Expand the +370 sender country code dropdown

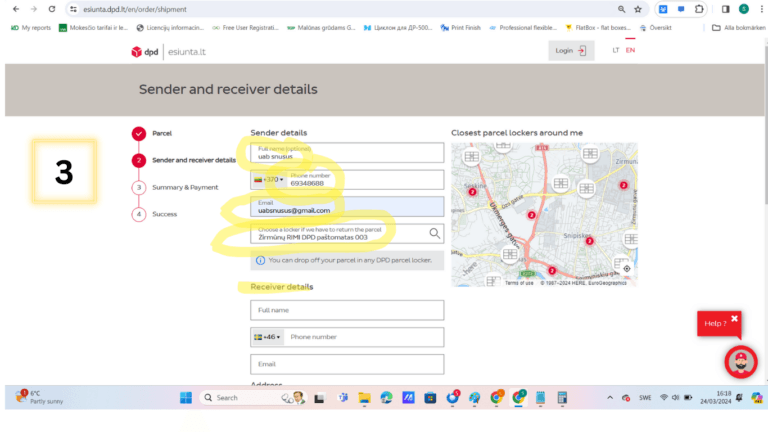point(268,180)
